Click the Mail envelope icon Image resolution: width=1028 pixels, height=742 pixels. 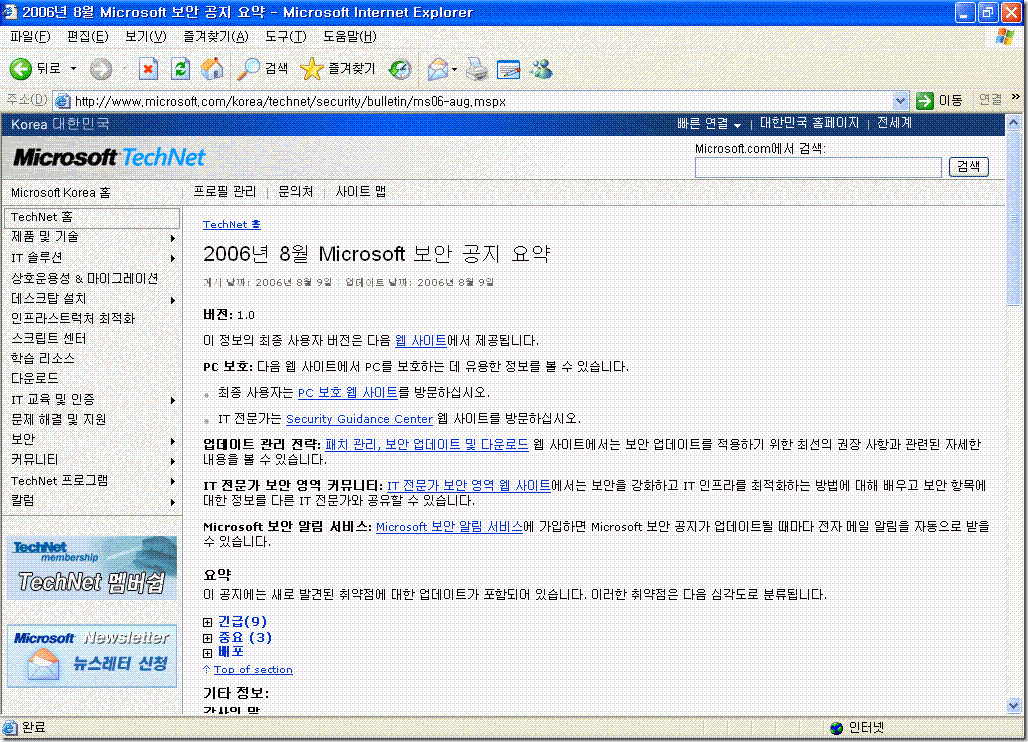point(437,69)
